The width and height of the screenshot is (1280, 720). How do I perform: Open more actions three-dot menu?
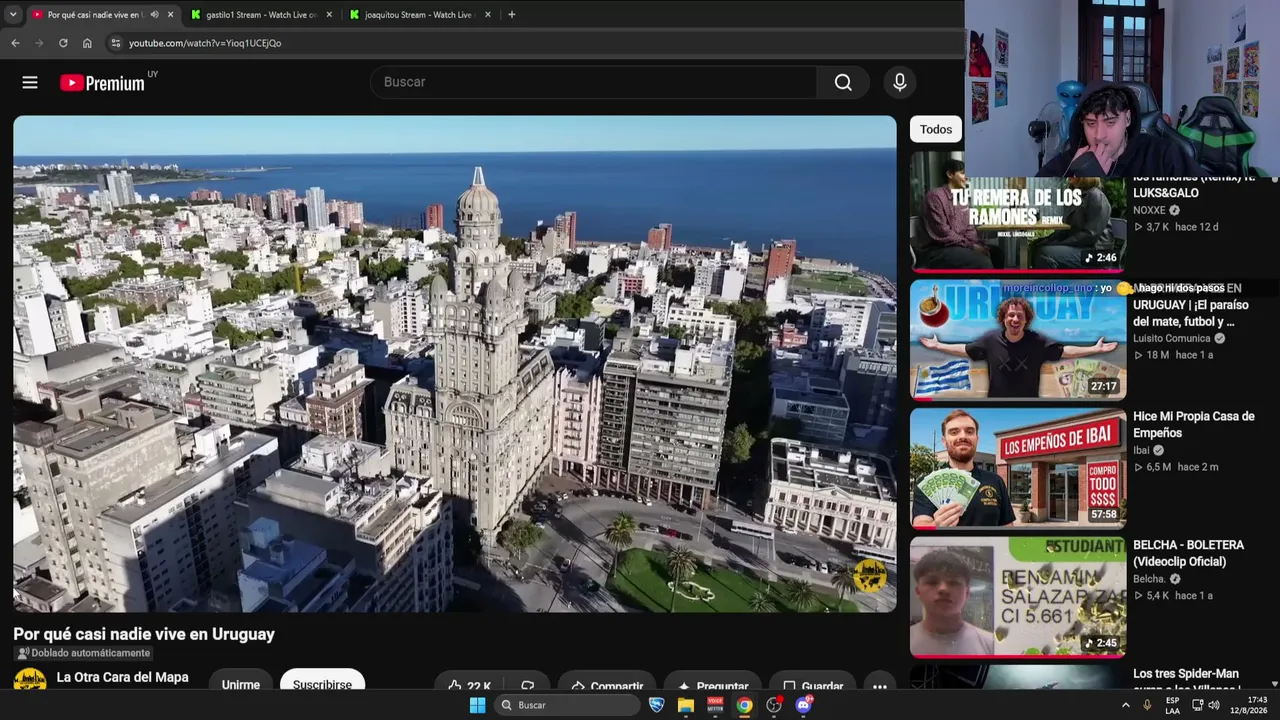880,682
